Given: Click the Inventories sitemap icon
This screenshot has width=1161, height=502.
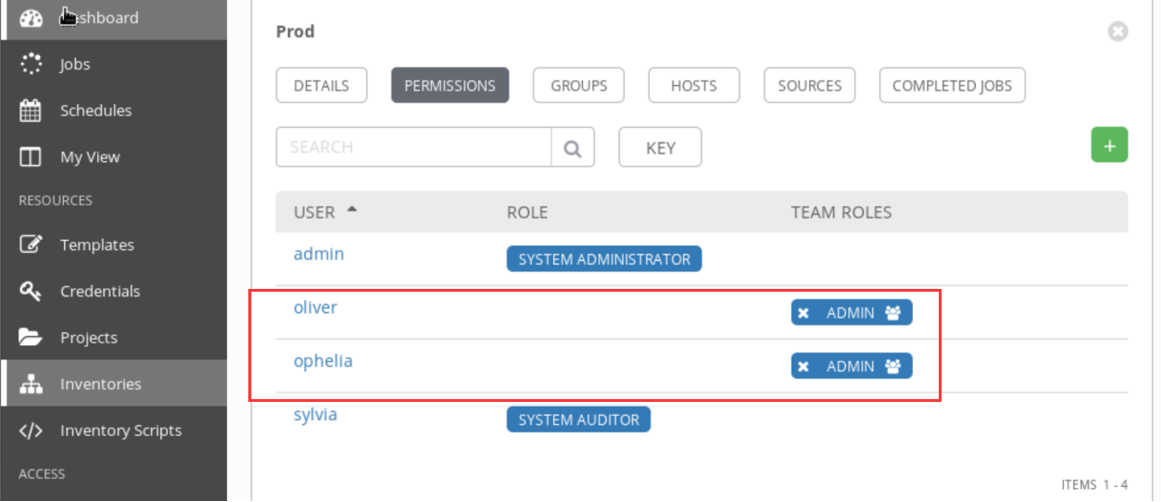Looking at the screenshot, I should [x=30, y=384].
